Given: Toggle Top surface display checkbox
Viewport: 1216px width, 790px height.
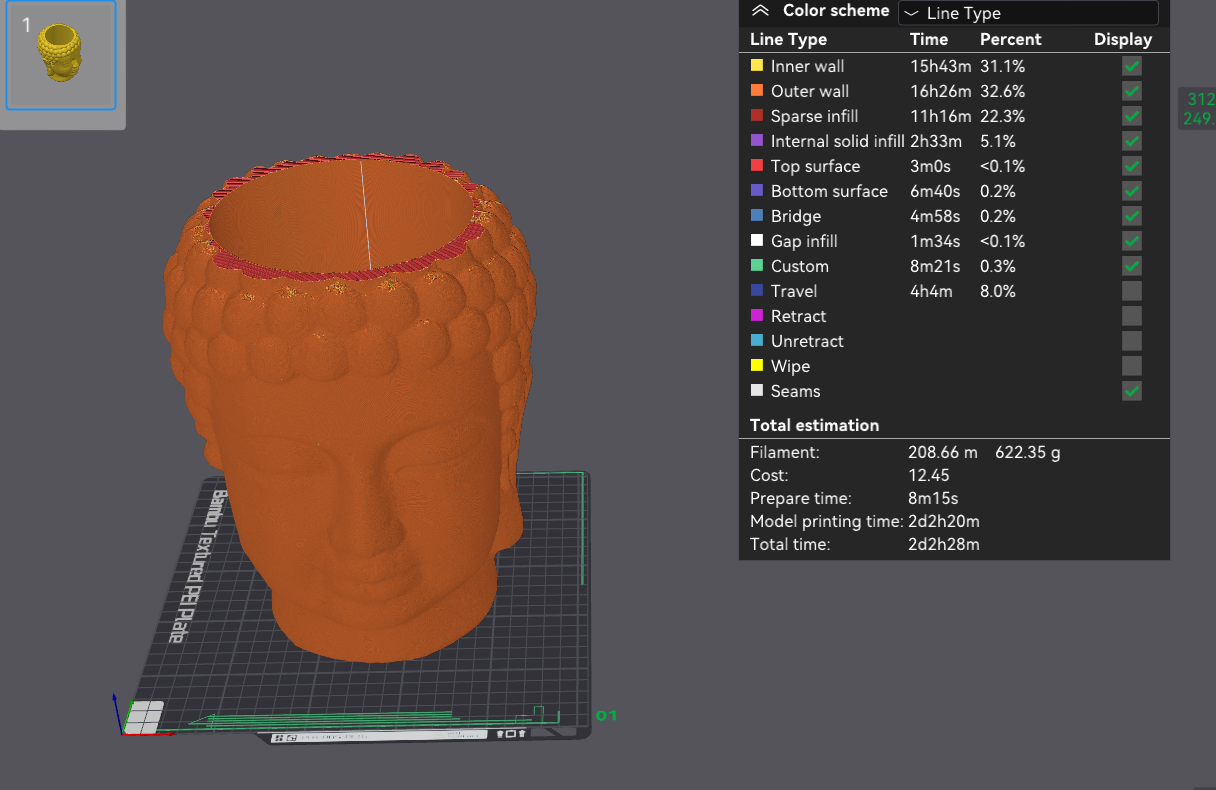Looking at the screenshot, I should point(1131,166).
